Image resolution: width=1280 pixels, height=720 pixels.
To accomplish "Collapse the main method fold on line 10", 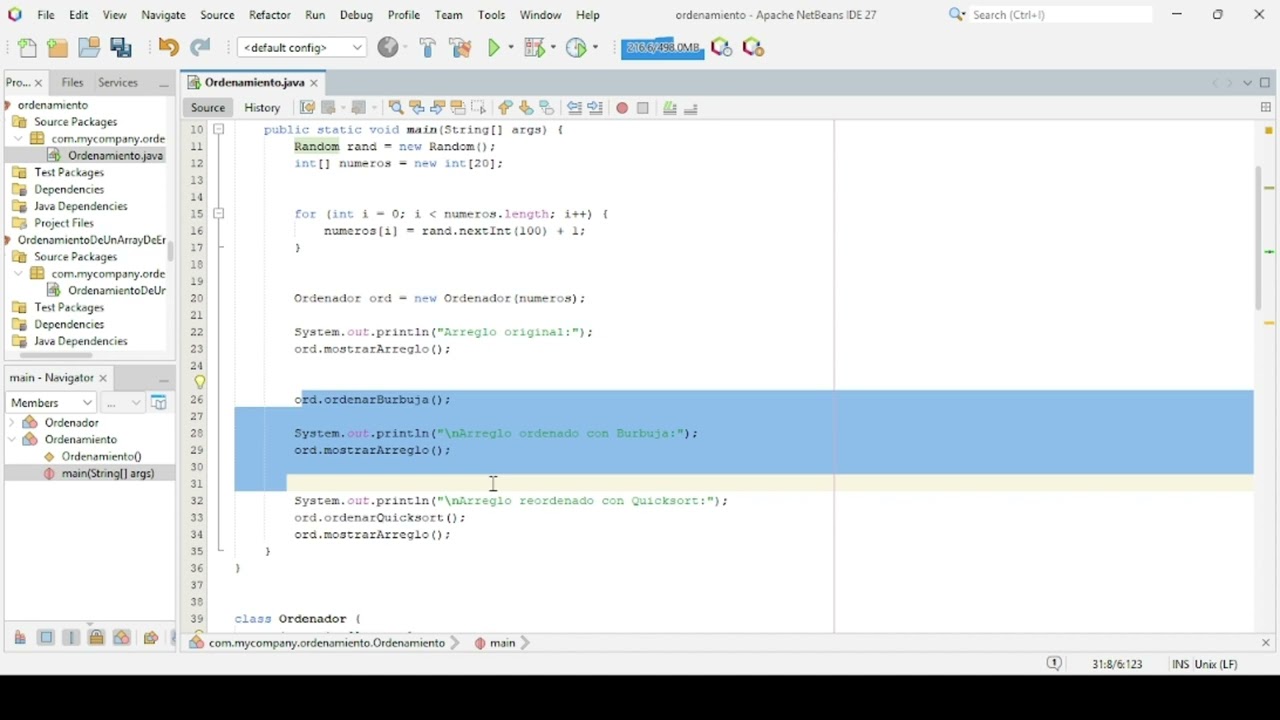I will coord(219,130).
